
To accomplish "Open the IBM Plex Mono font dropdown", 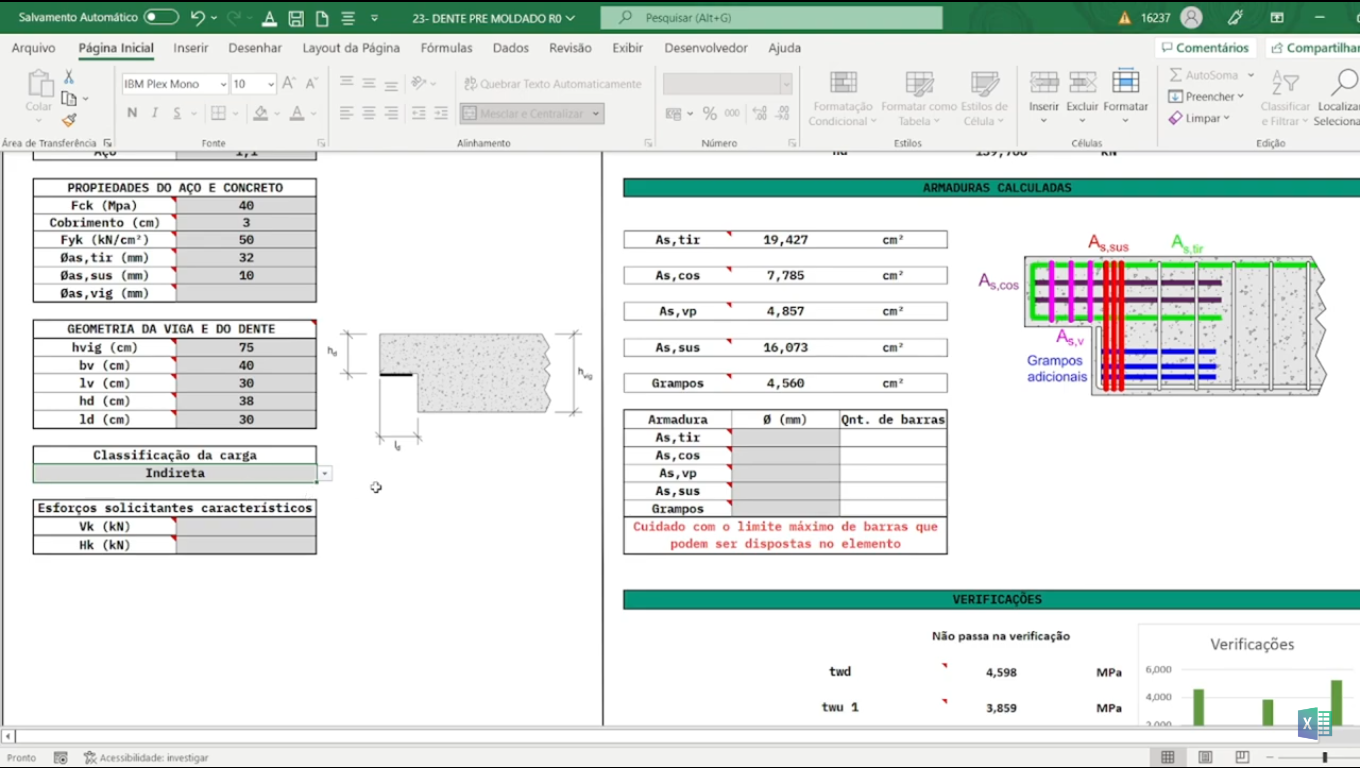I will 223,85.
